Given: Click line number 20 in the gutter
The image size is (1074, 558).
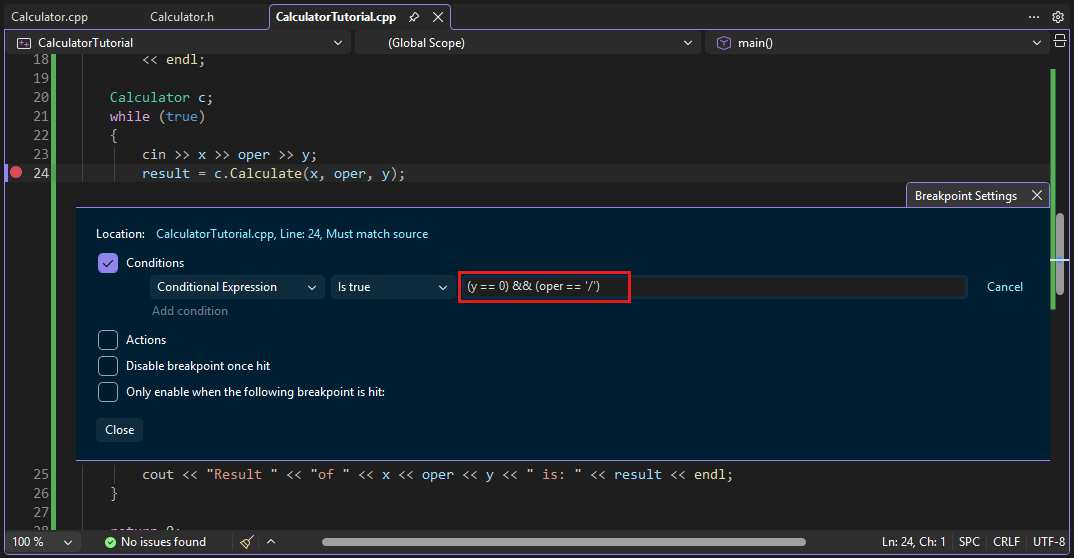Looking at the screenshot, I should (41, 97).
